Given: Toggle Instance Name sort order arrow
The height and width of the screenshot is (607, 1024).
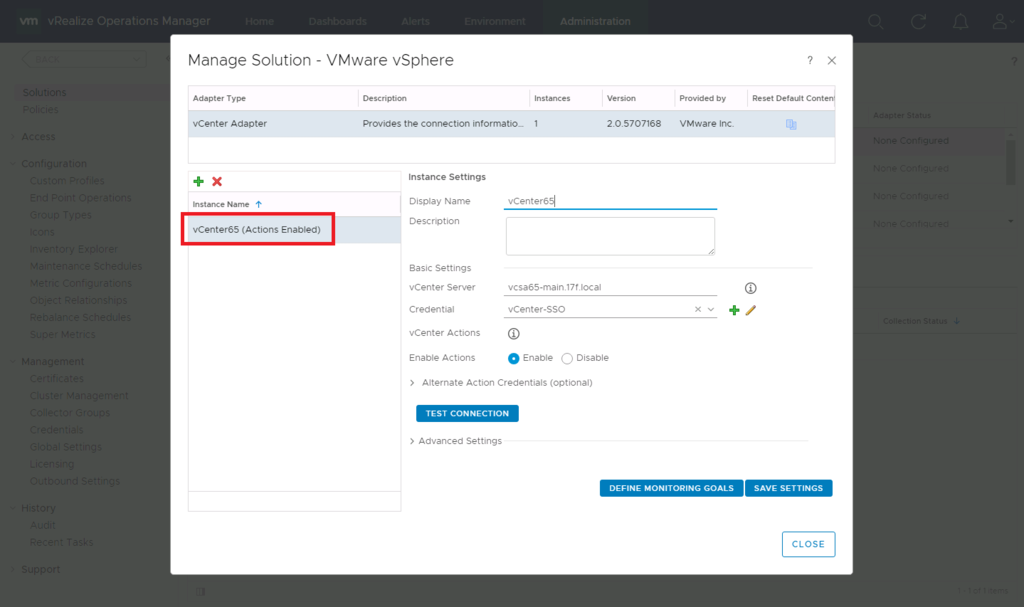Looking at the screenshot, I should [258, 203].
